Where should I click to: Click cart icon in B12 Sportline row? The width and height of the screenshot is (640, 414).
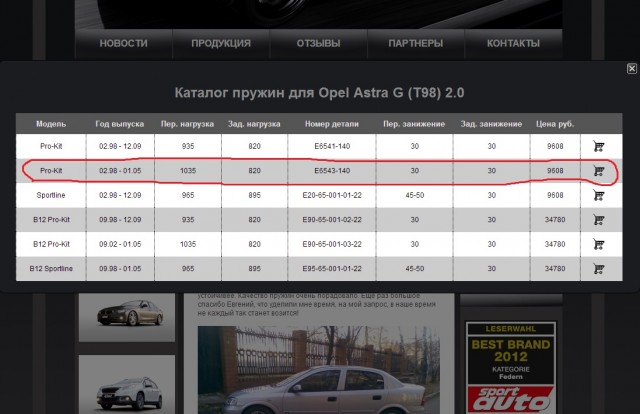(x=598, y=269)
